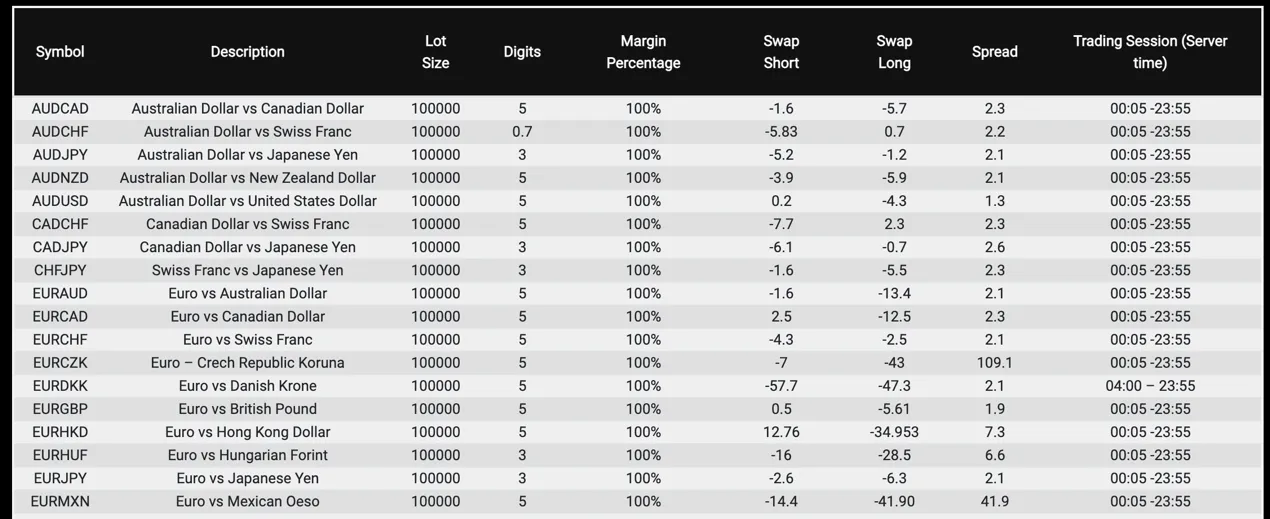Select the CHFJPY symbol cell
Screen dimensions: 1270x519
click(60, 270)
